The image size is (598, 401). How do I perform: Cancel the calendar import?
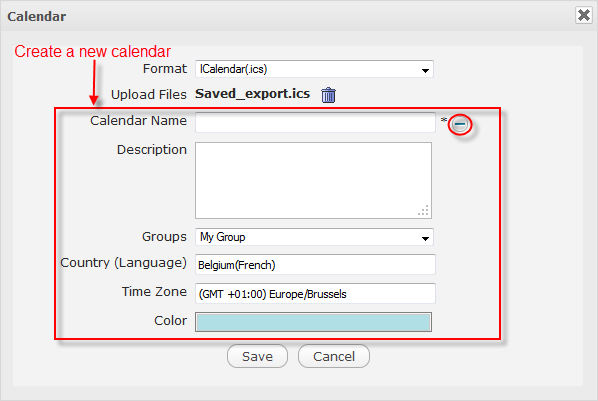[x=334, y=356]
